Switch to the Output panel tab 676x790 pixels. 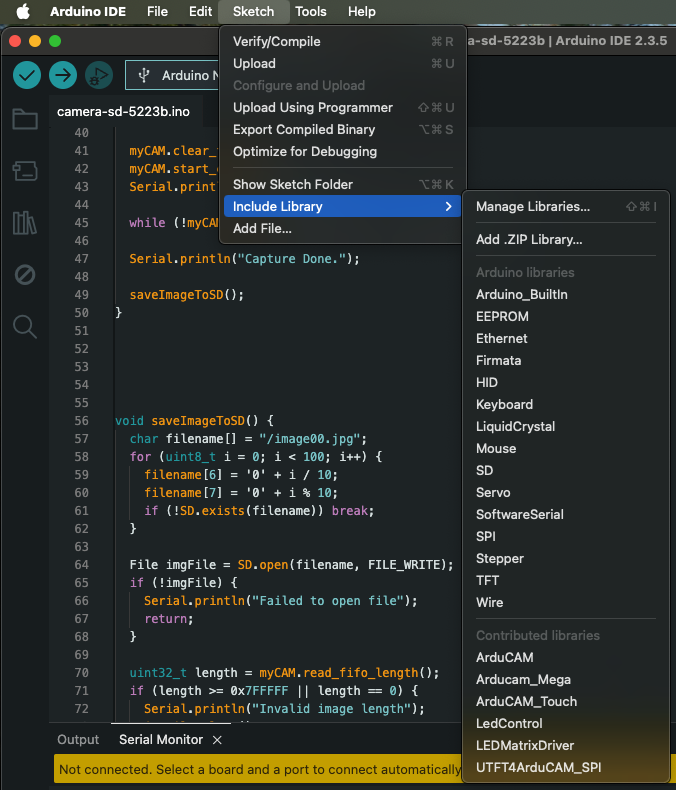tap(78, 740)
